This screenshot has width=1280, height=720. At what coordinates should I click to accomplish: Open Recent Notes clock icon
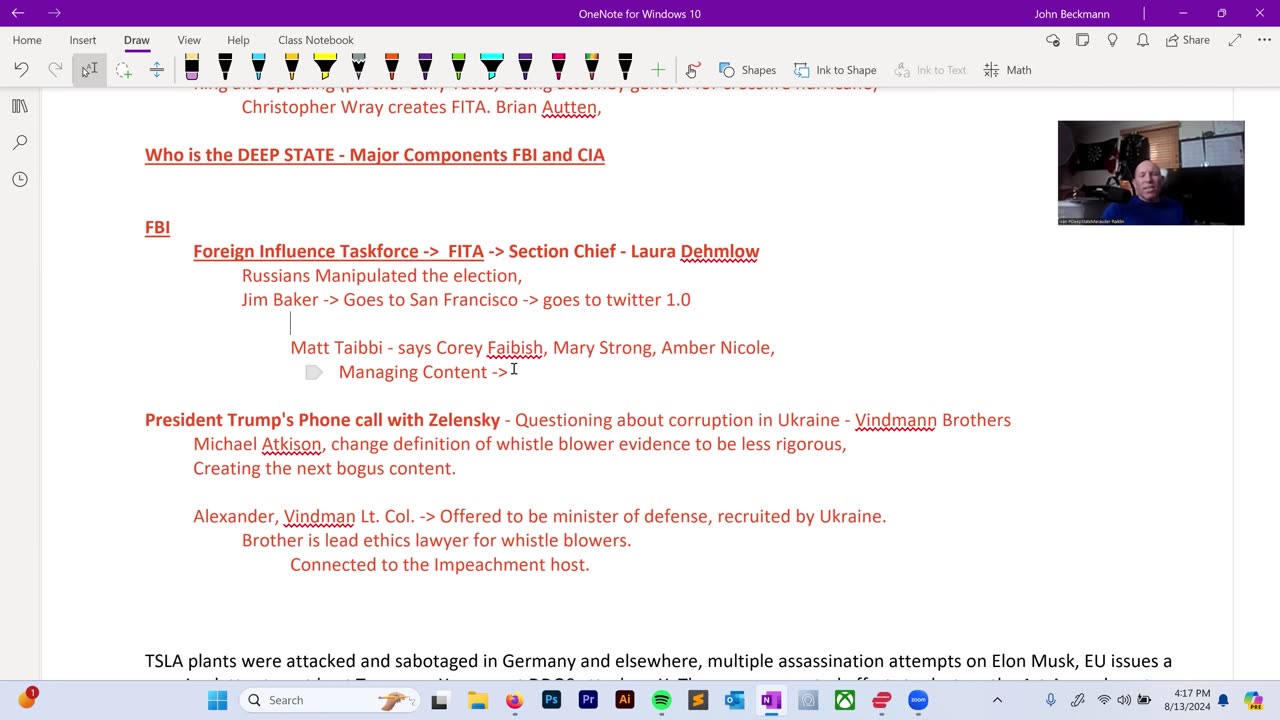point(19,180)
